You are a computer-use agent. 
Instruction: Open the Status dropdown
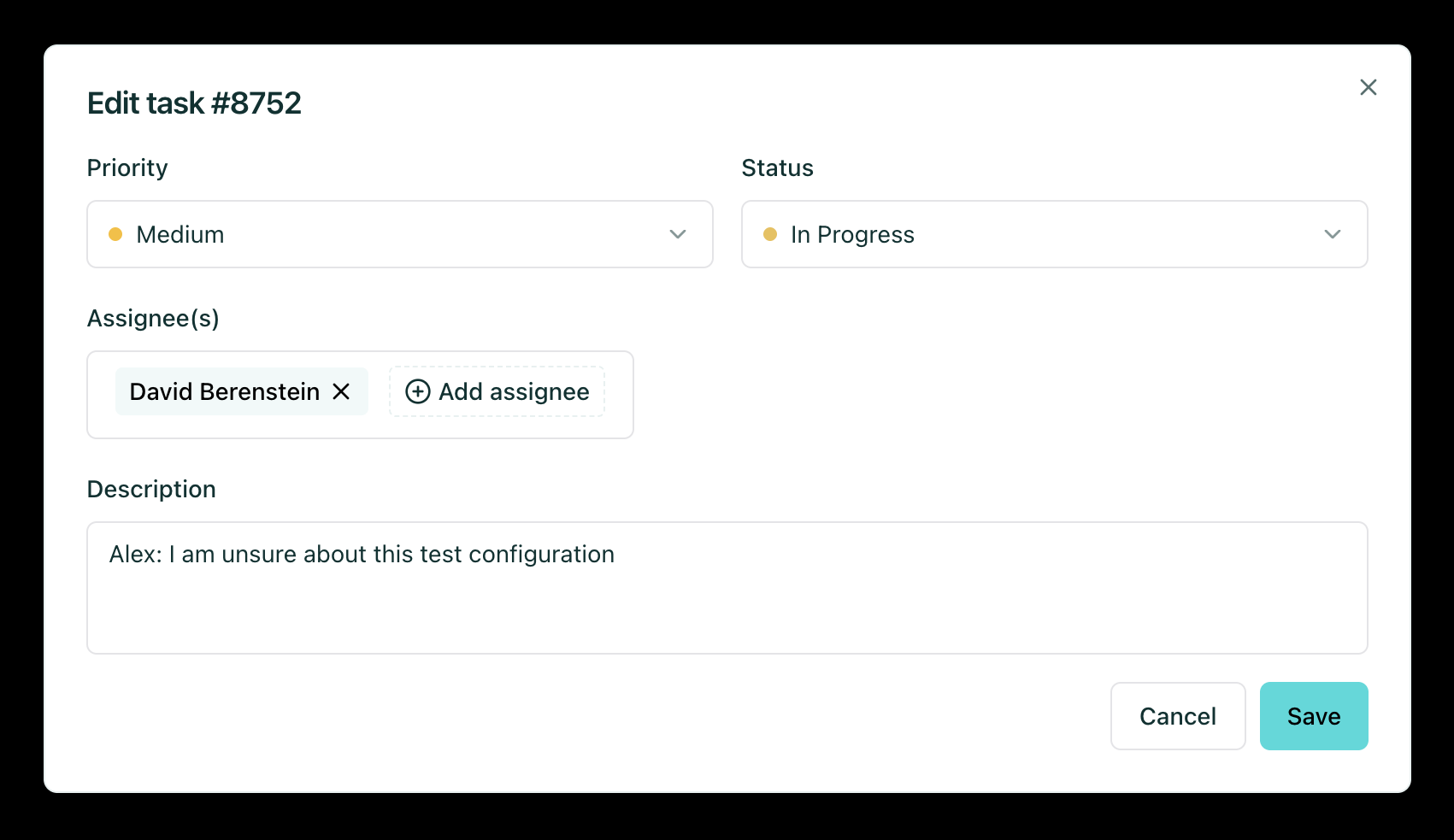pyautogui.click(x=1054, y=234)
